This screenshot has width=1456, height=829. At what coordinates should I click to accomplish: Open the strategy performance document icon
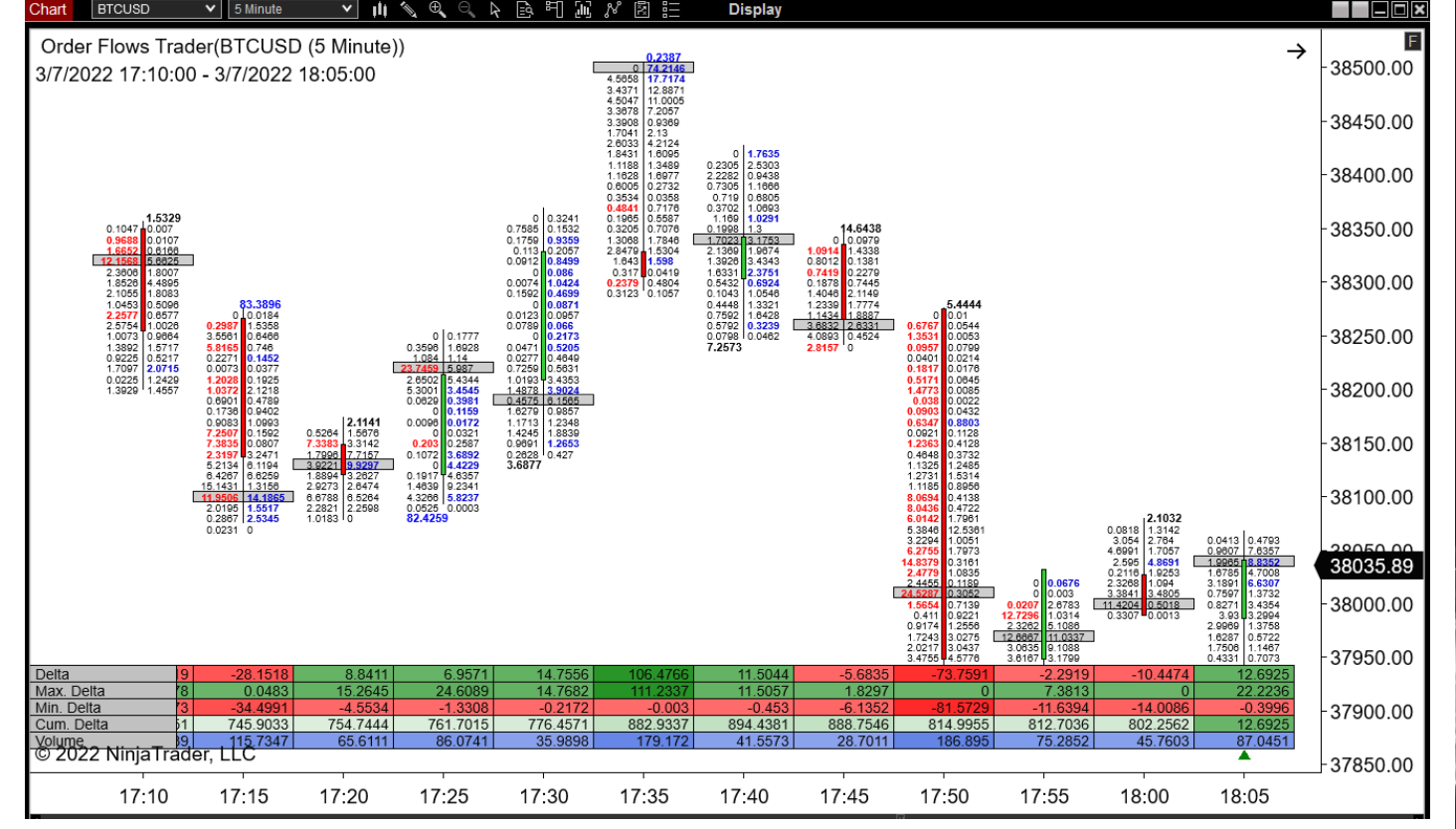[x=641, y=10]
